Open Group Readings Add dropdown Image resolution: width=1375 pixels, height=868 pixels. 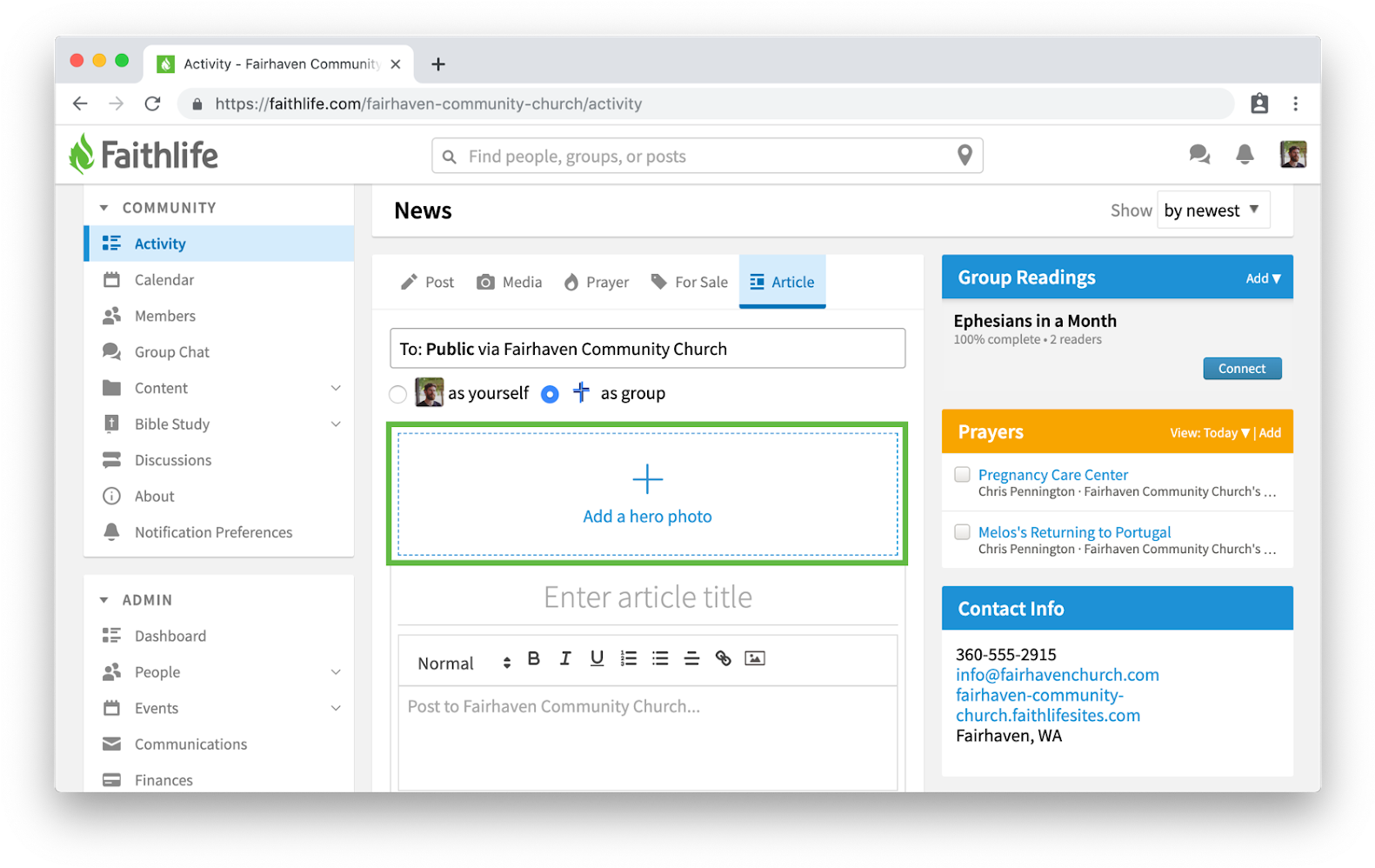pos(1263,278)
